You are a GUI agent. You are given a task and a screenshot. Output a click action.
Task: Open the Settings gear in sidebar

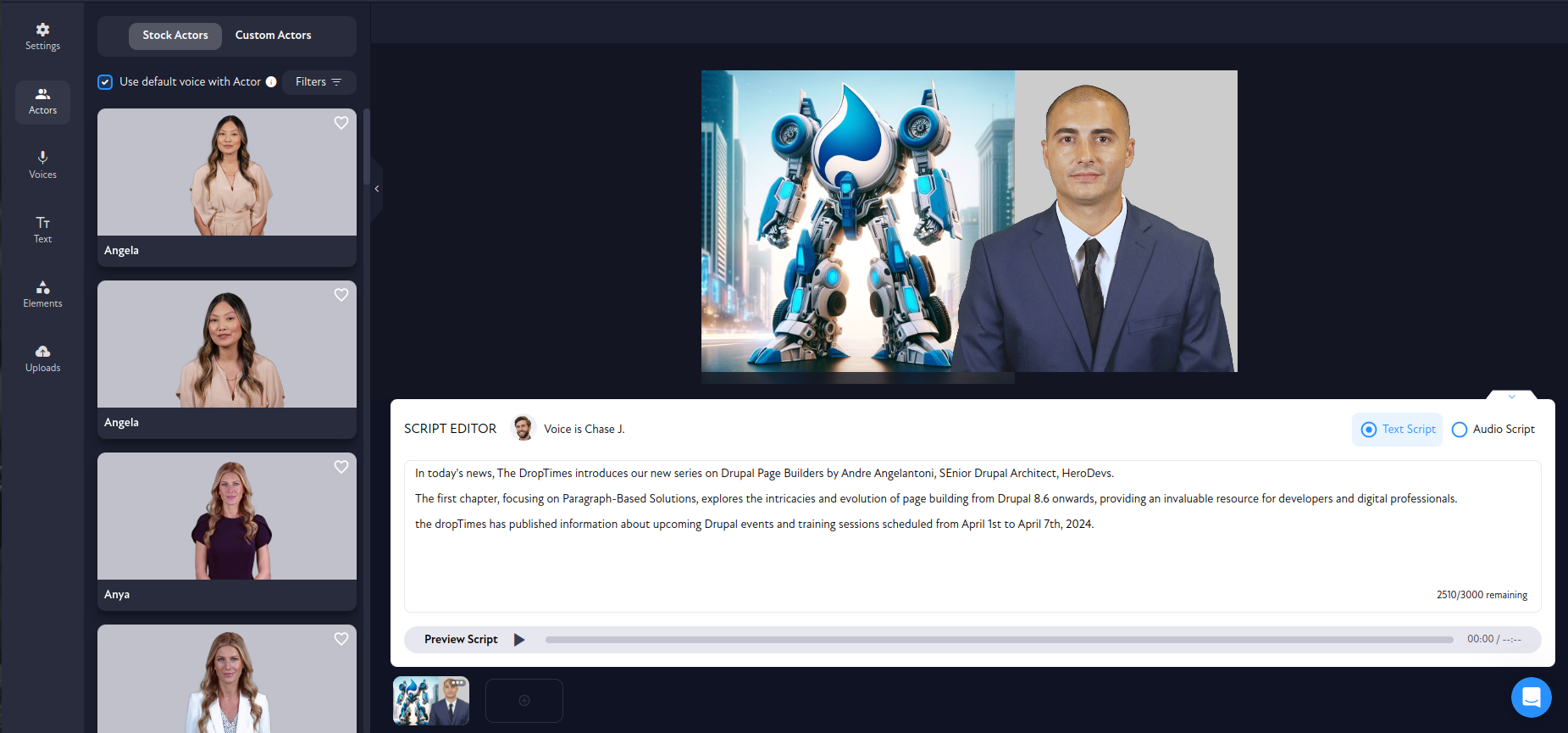point(42,36)
